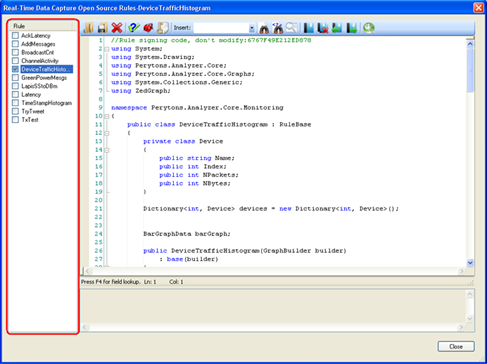
Task: Uncheck the DeviceTrafficHisto rule checkbox
Action: (x=15, y=69)
